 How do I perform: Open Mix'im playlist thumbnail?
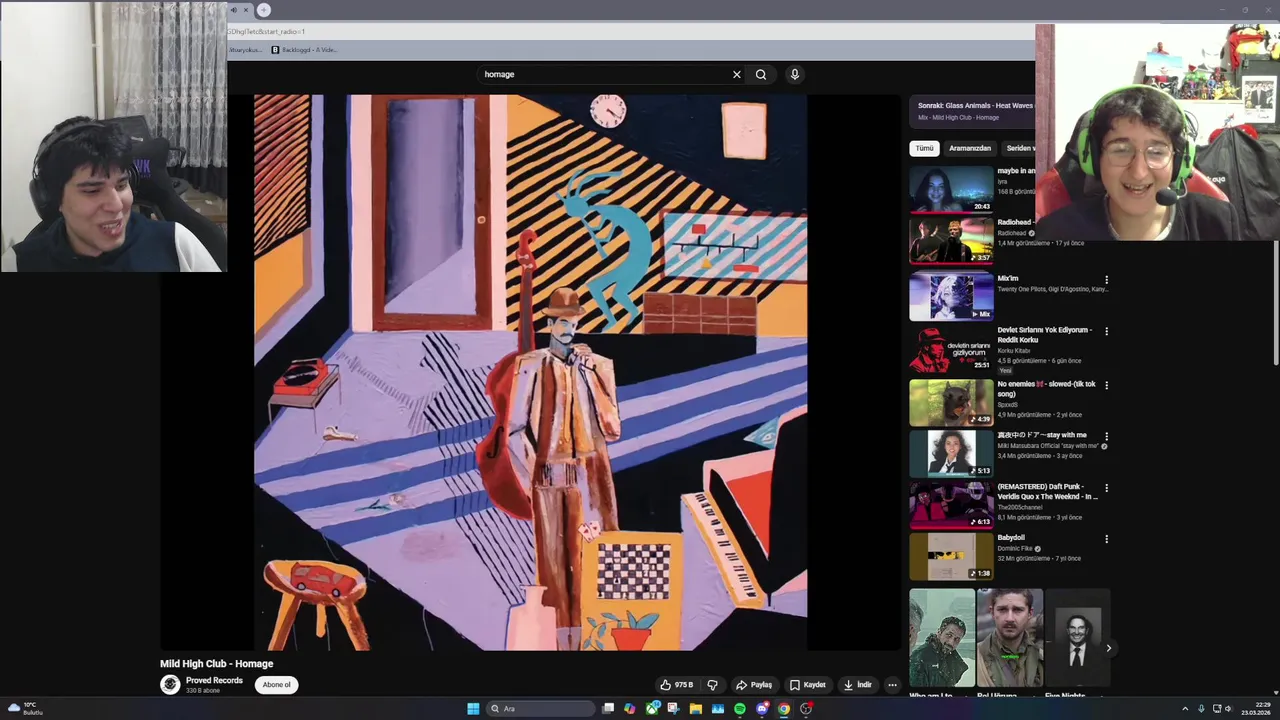(x=951, y=297)
